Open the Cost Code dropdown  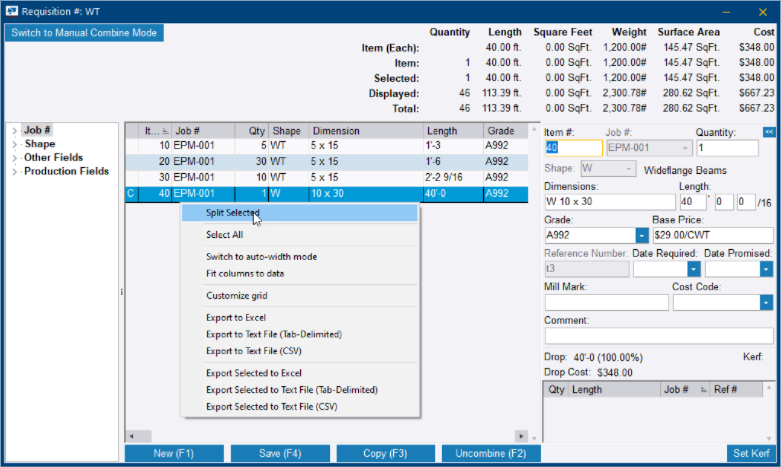[765, 302]
